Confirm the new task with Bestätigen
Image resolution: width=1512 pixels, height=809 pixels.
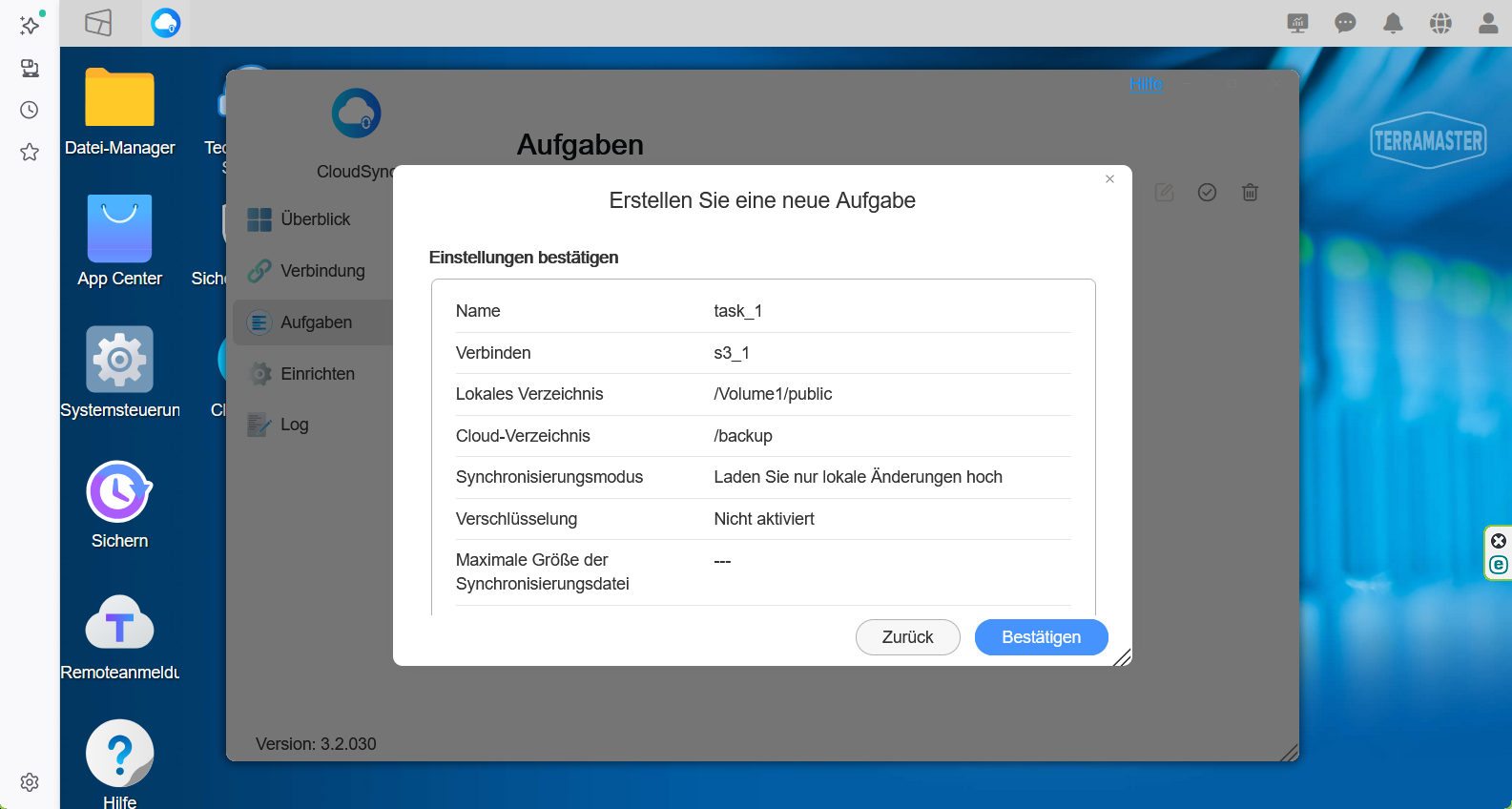click(x=1041, y=637)
